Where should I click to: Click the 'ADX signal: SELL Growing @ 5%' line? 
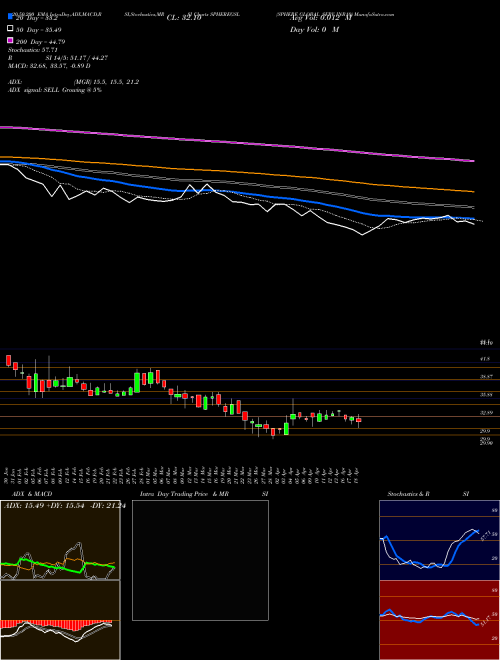pos(55,90)
